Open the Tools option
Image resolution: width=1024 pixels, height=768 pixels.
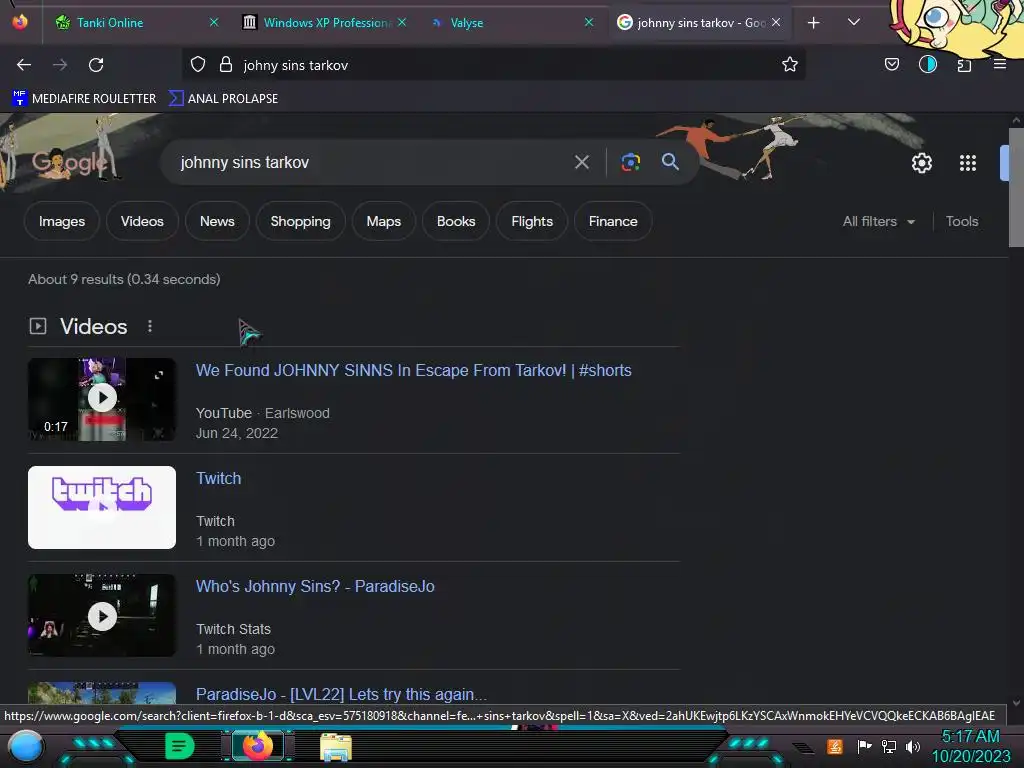pyautogui.click(x=961, y=221)
